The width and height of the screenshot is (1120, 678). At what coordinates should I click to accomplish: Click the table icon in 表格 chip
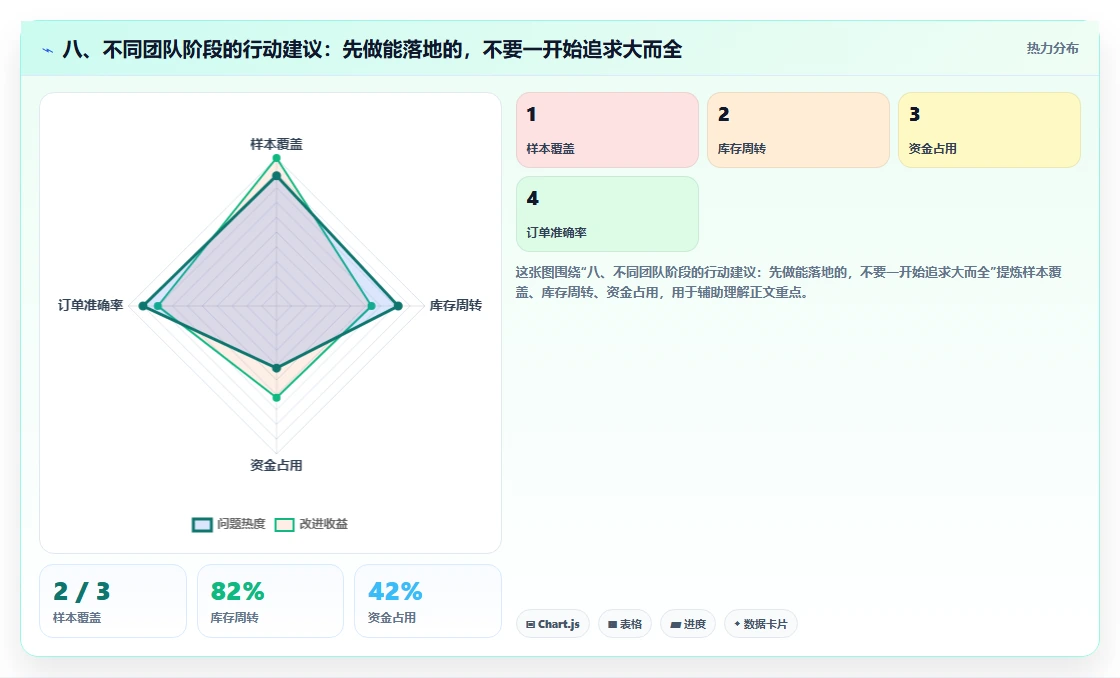pos(612,624)
